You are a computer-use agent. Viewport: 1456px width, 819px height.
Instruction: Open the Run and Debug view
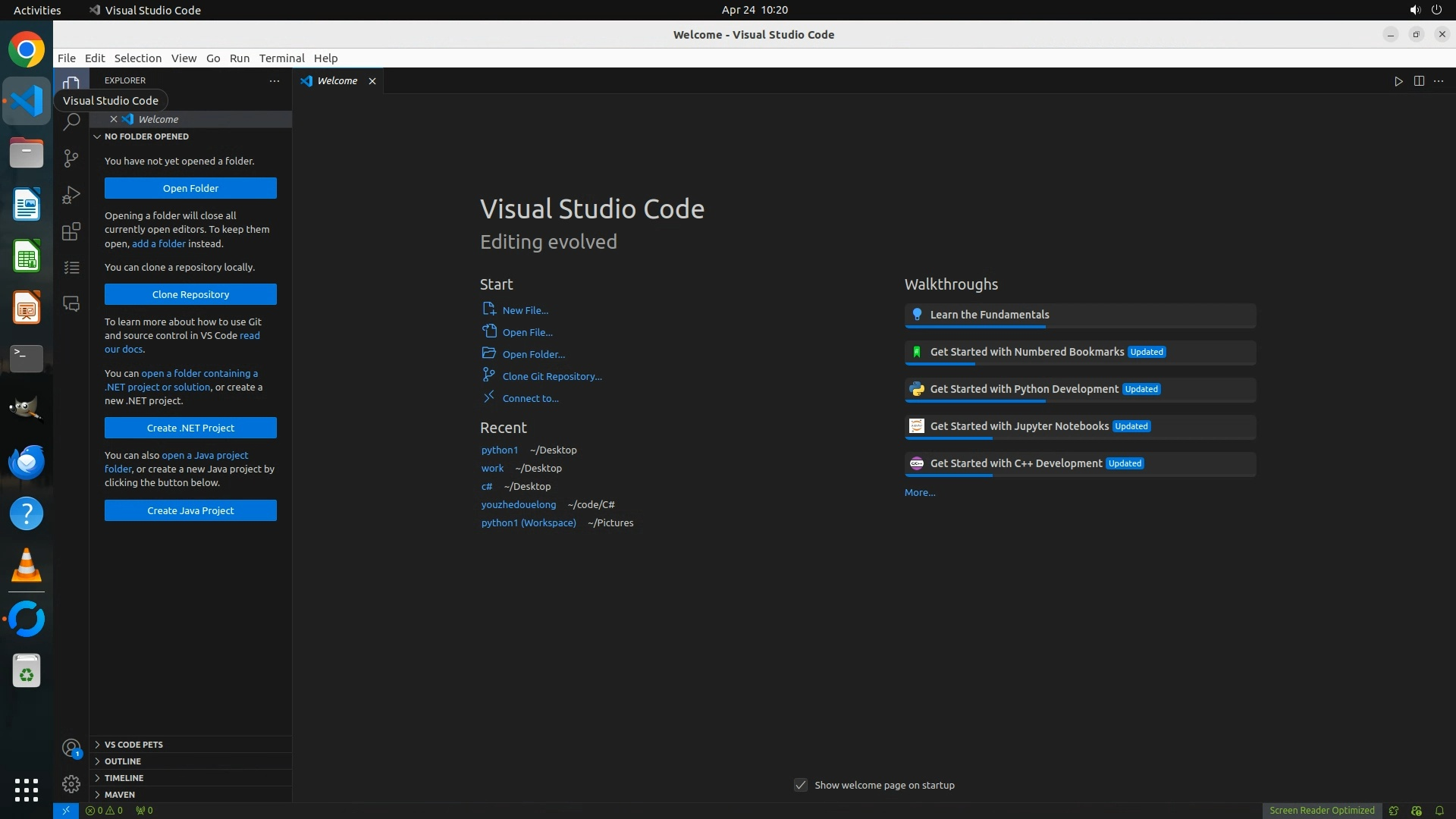point(71,195)
